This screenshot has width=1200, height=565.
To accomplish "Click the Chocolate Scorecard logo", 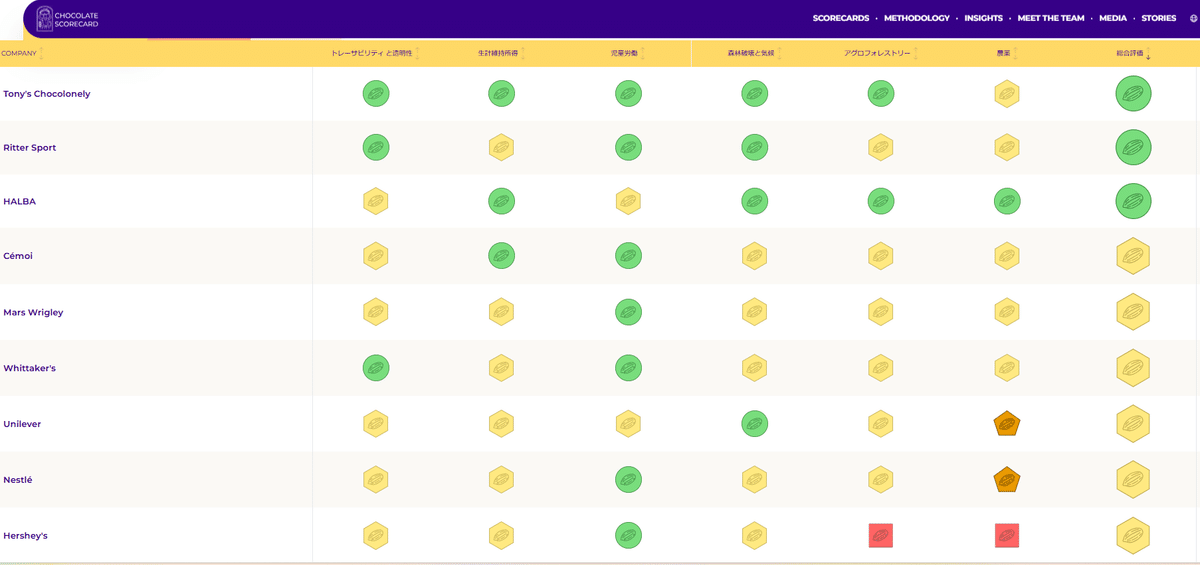I will [x=67, y=18].
